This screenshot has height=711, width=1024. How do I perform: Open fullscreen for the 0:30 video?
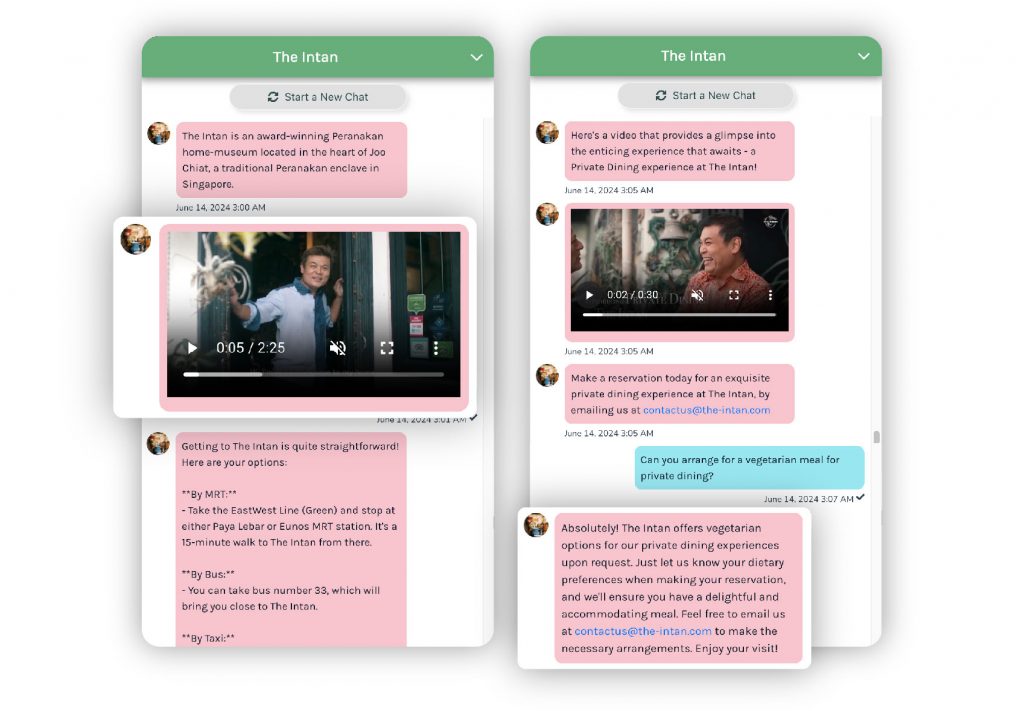point(734,295)
